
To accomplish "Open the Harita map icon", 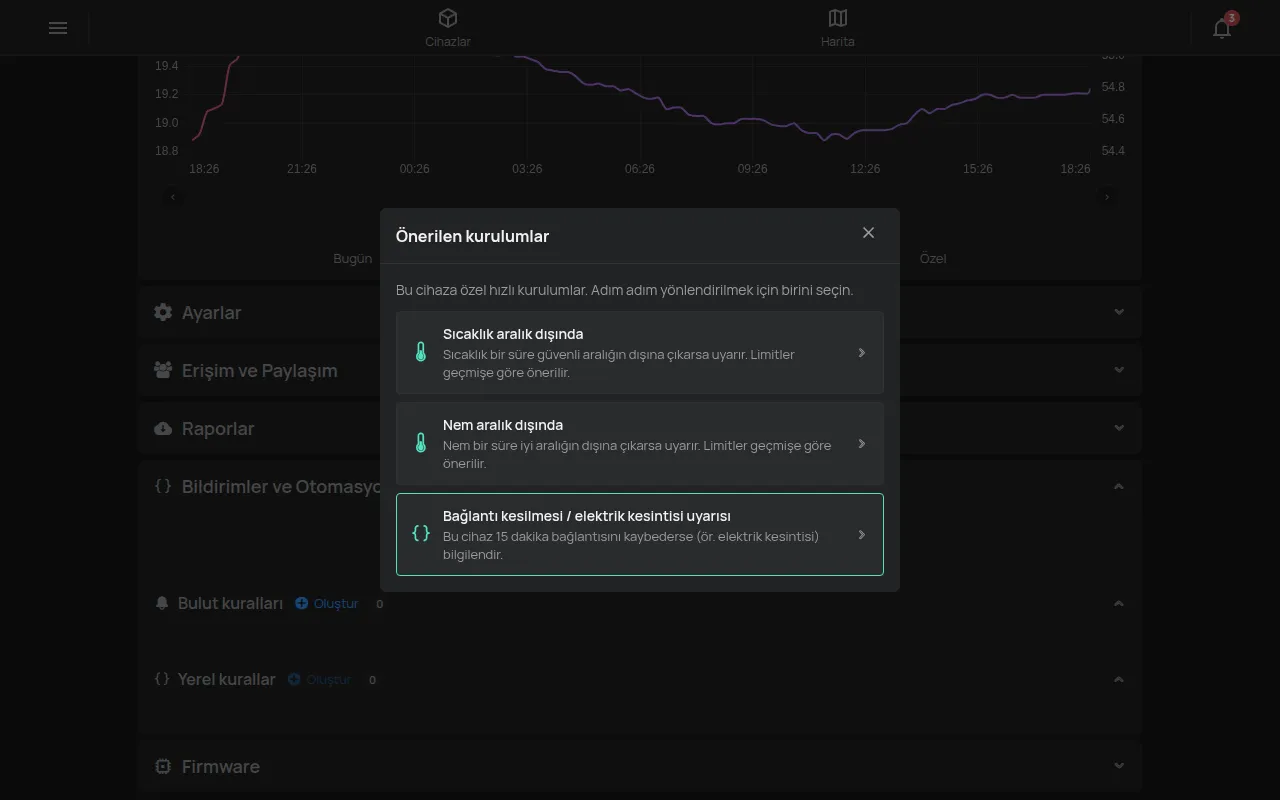I will (x=838, y=18).
